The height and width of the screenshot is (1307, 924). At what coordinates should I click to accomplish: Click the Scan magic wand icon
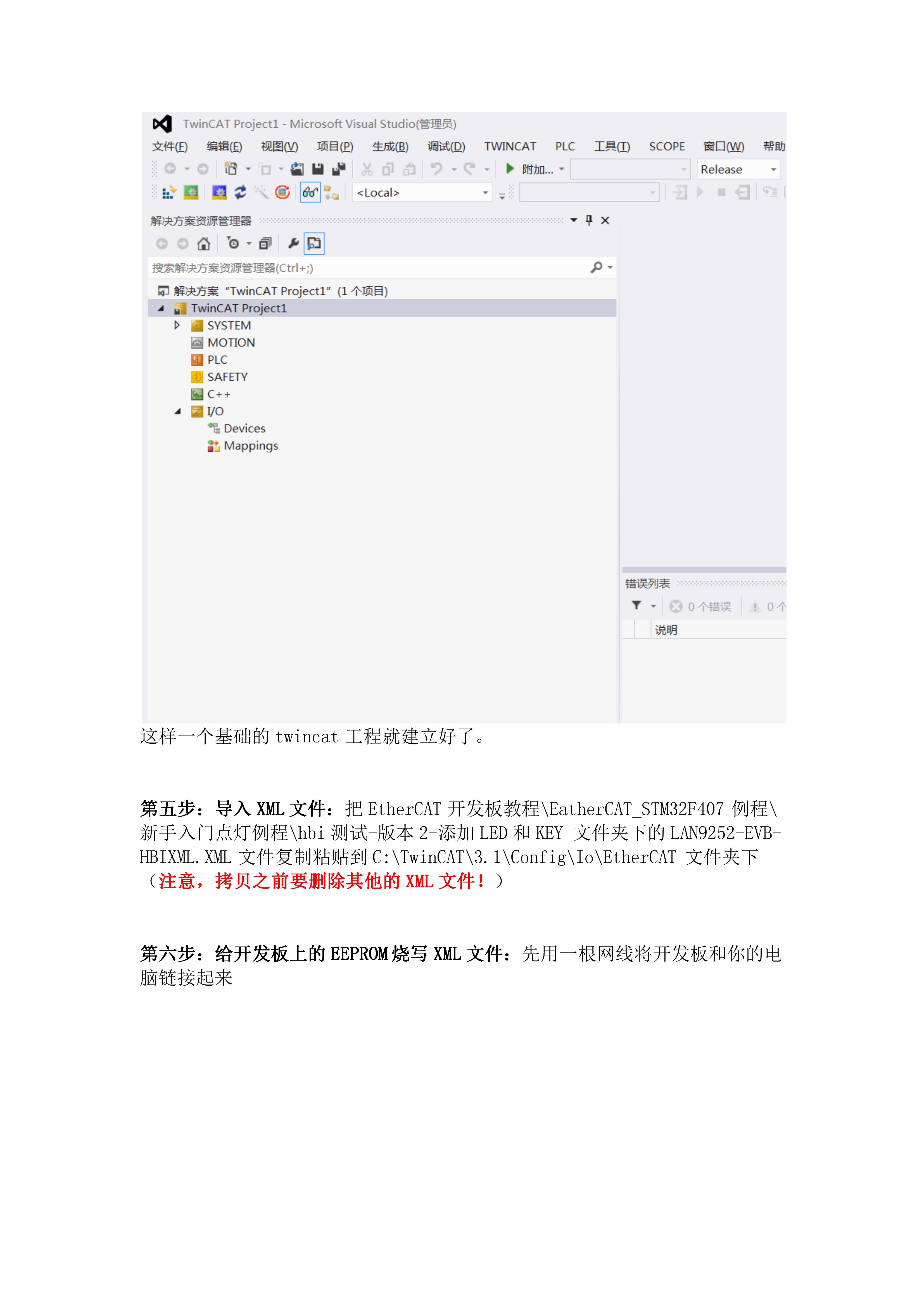[261, 193]
